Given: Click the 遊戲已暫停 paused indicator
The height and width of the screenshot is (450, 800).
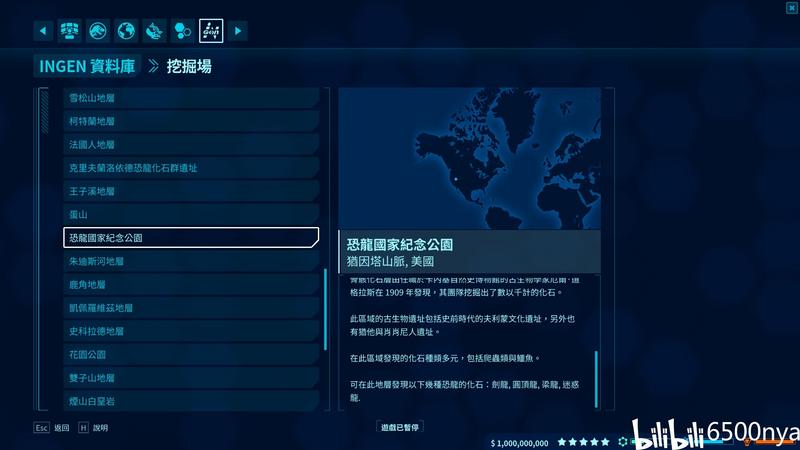Looking at the screenshot, I should (400, 428).
